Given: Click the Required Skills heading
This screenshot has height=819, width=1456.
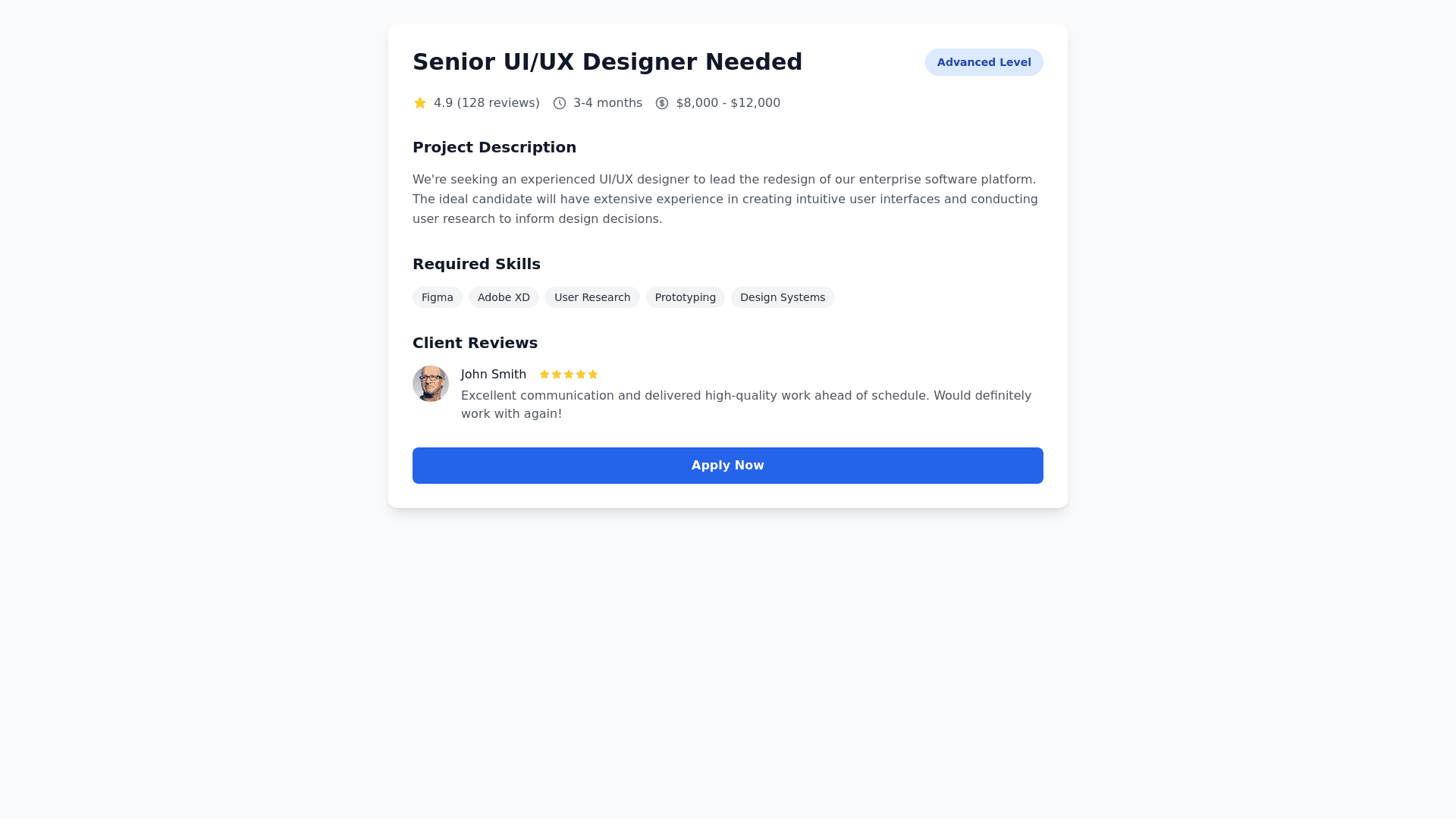Looking at the screenshot, I should [x=476, y=264].
